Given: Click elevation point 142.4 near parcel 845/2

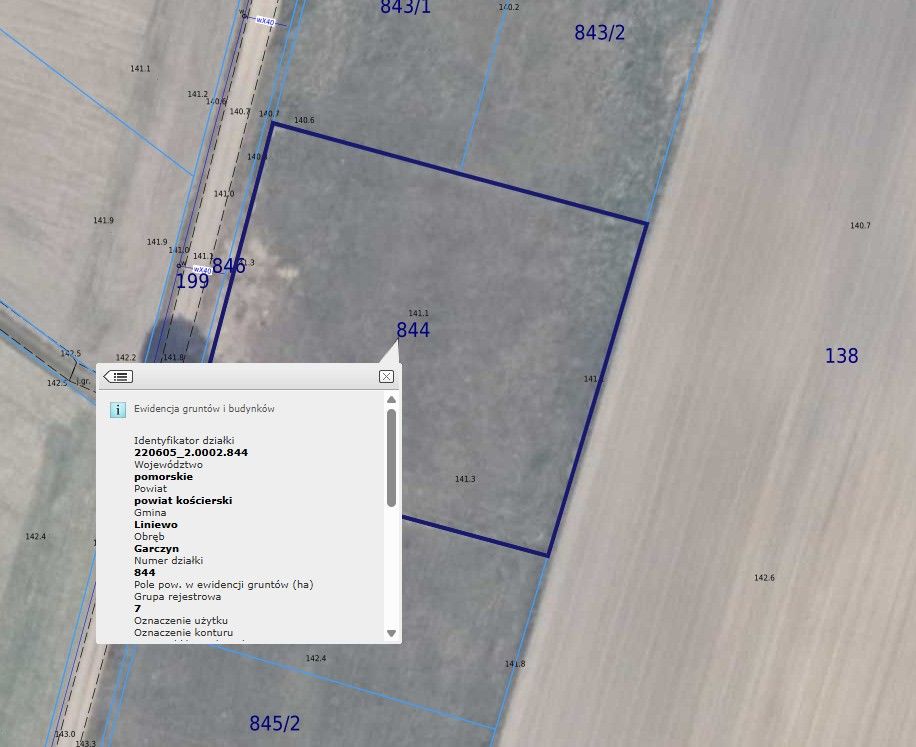Looking at the screenshot, I should pos(316,658).
